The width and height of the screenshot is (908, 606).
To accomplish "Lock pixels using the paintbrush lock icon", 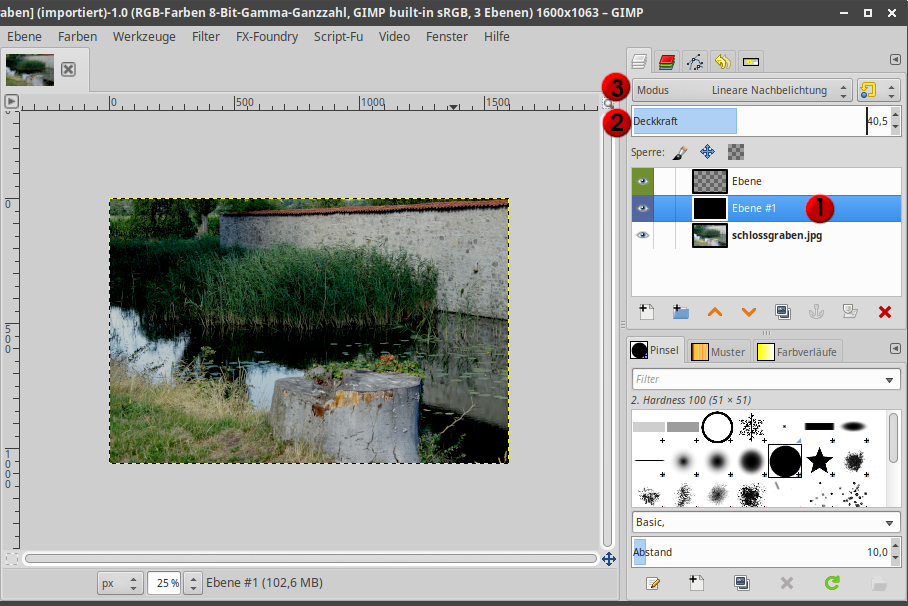I will 679,152.
